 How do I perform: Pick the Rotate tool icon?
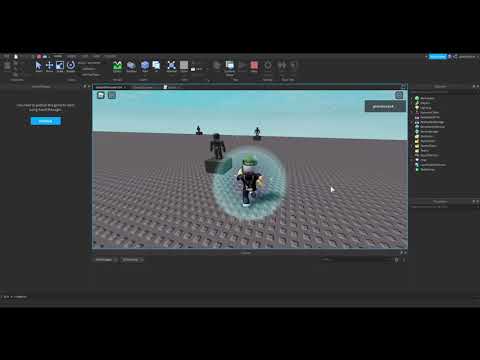point(71,66)
